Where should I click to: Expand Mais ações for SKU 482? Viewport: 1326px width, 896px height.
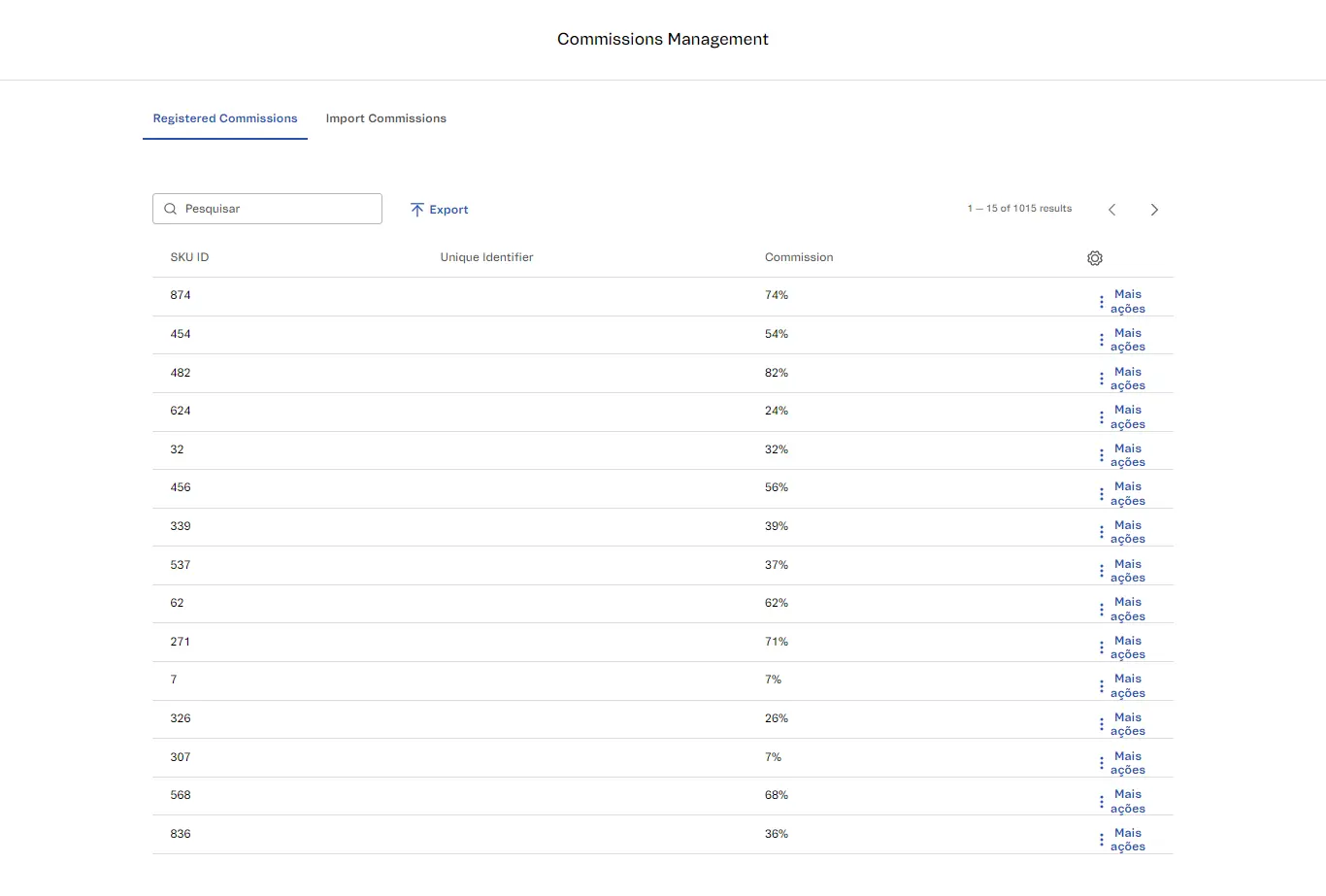click(1128, 379)
